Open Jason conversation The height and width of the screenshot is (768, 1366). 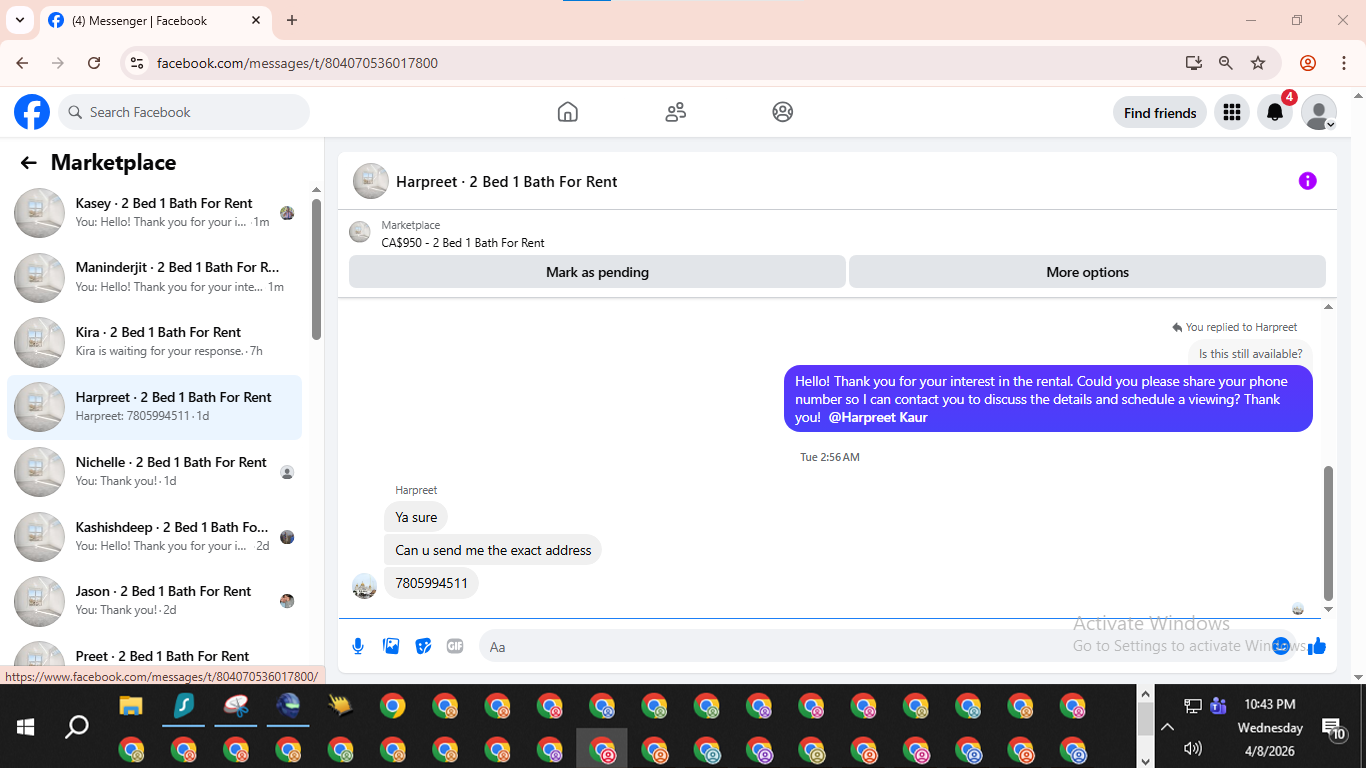155,601
